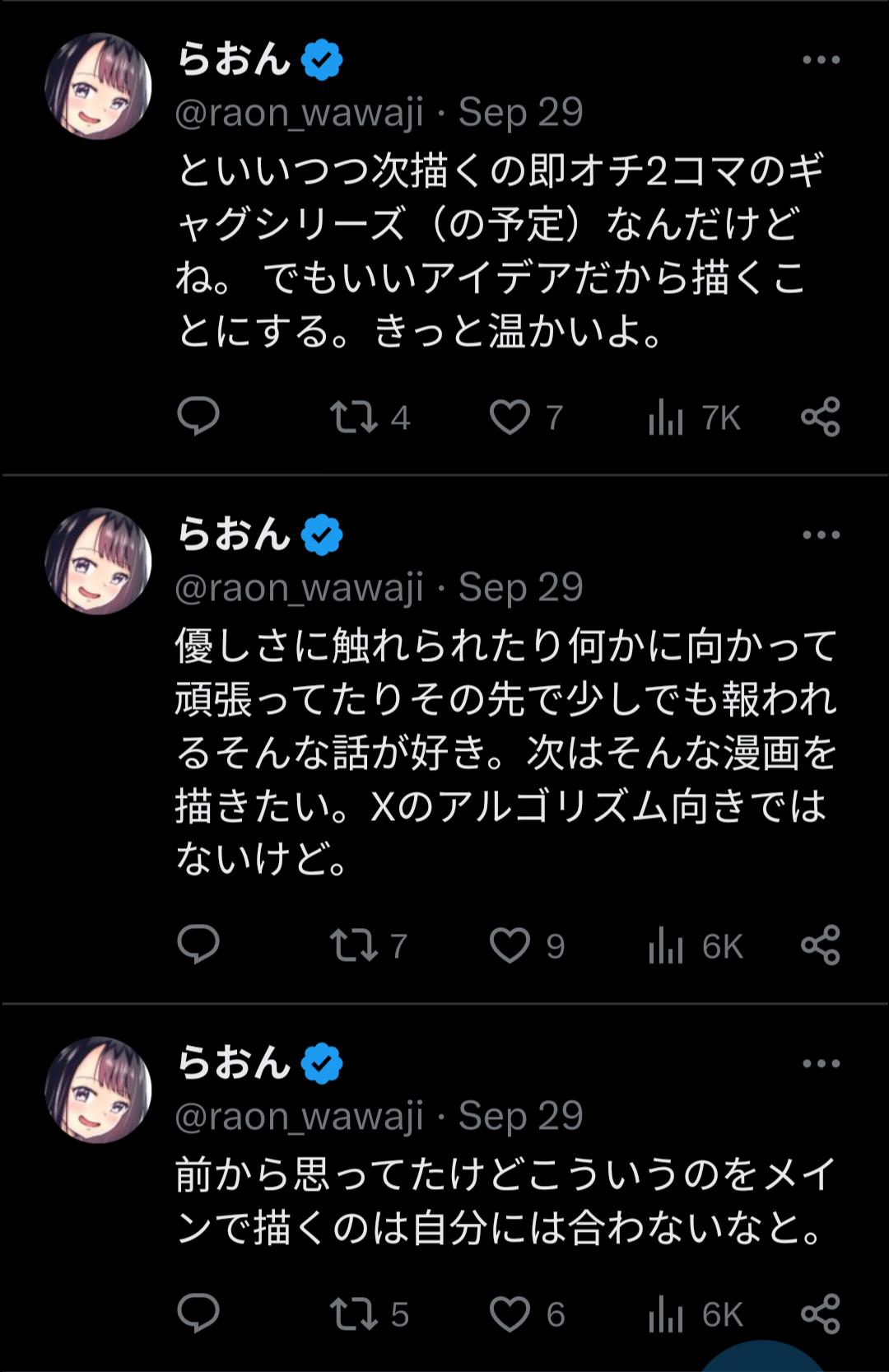Like the first tweet with 7 likes
The image size is (889, 1372).
tap(510, 418)
